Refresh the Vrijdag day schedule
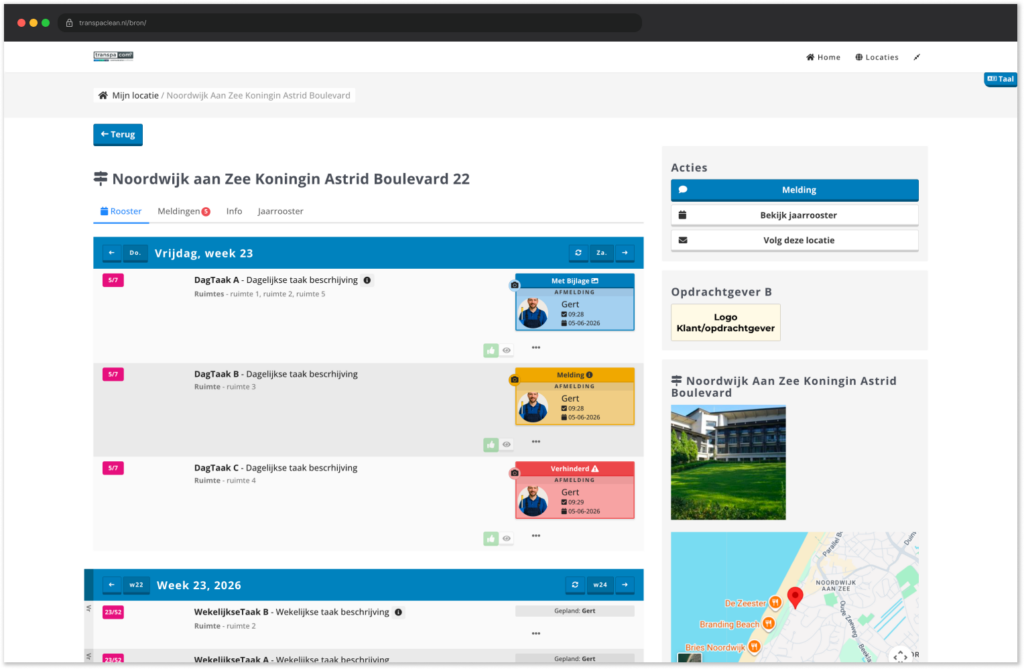The image size is (1024, 669). 578,253
